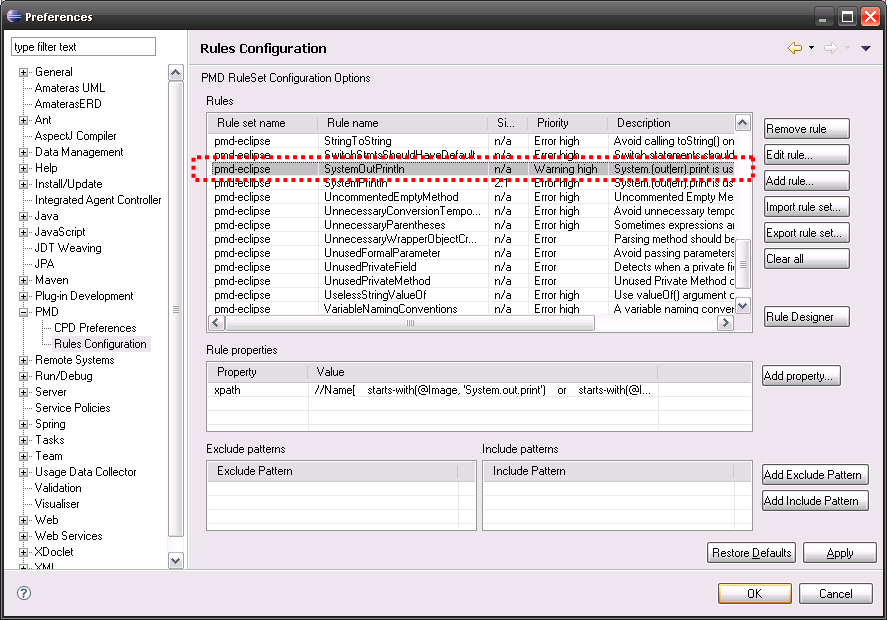The image size is (887, 620).
Task: Open the Validation preferences page
Action: tap(58, 488)
